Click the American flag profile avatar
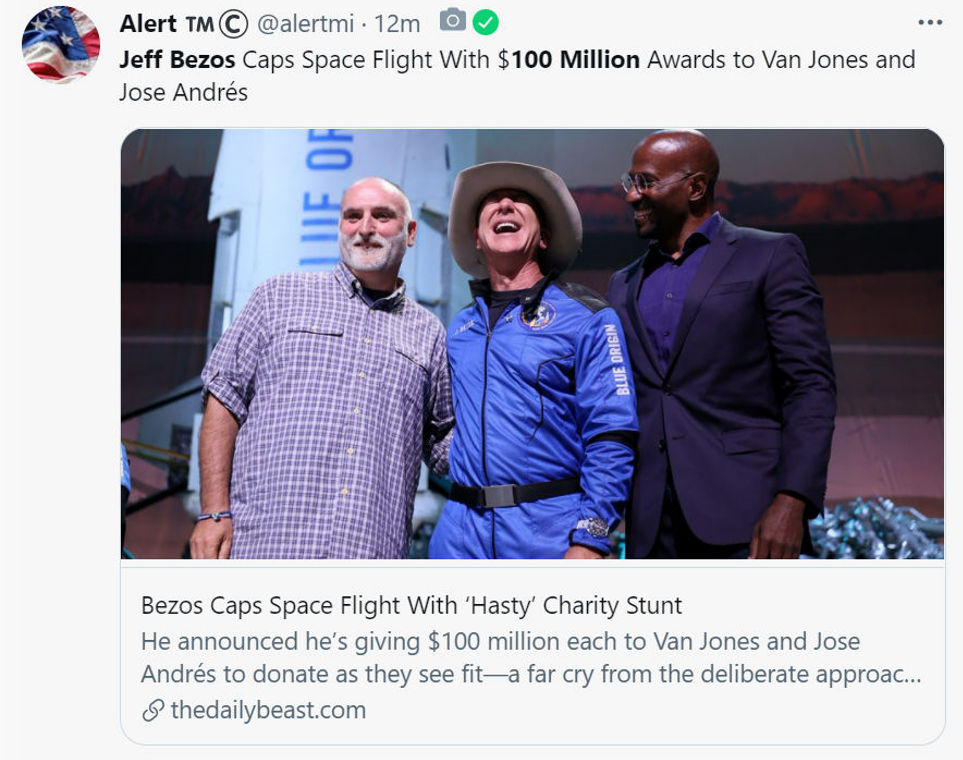The height and width of the screenshot is (760, 963). click(x=61, y=44)
